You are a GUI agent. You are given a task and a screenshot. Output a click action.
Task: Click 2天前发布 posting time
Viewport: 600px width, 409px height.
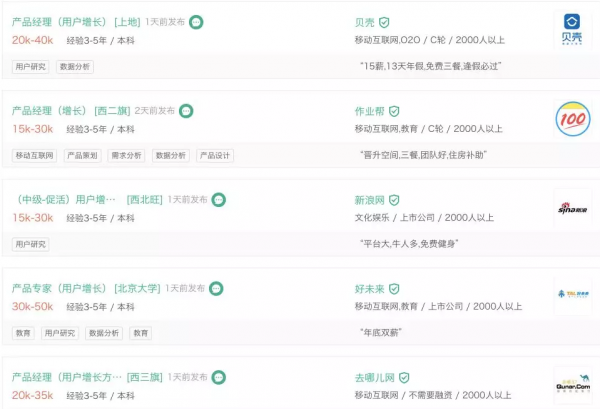(155, 111)
